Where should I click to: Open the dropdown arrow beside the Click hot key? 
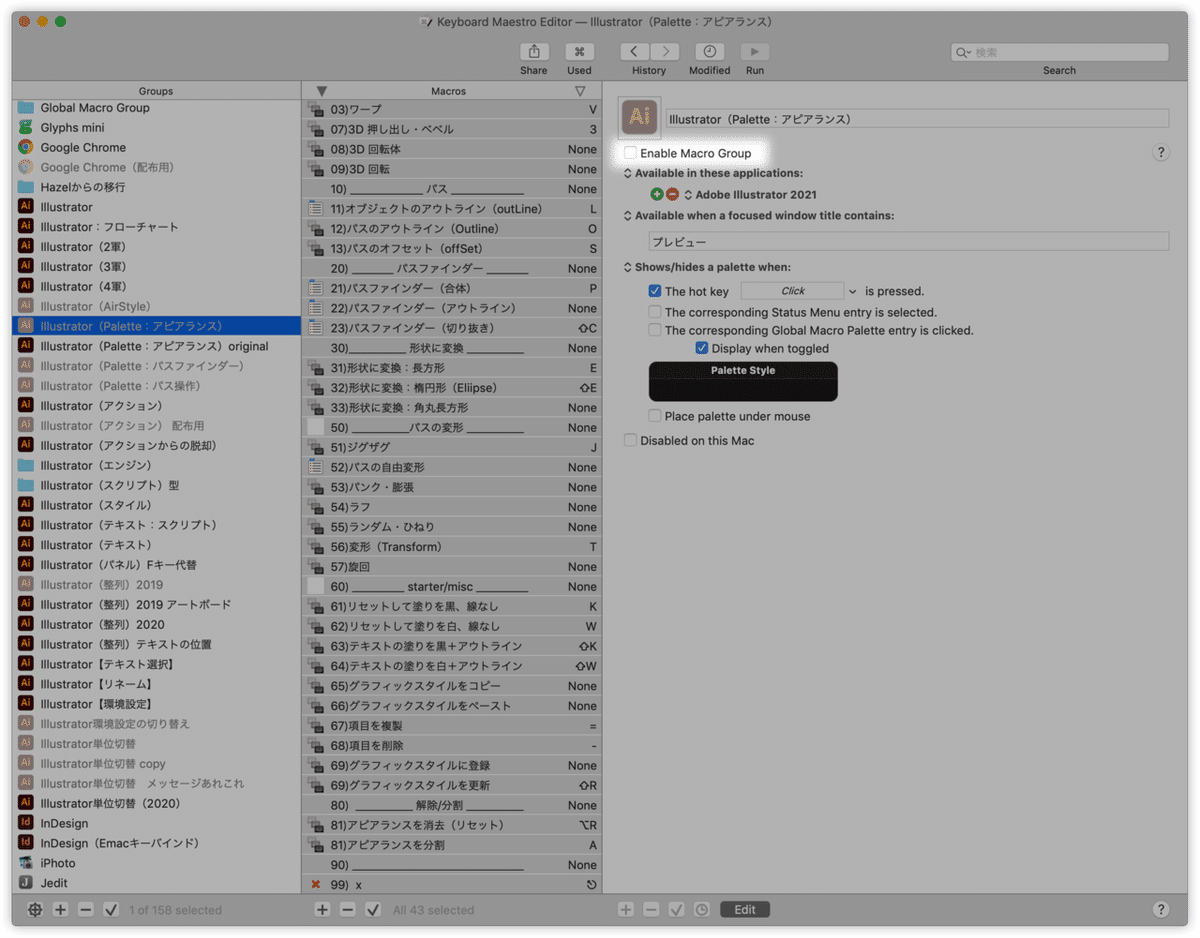pos(852,291)
